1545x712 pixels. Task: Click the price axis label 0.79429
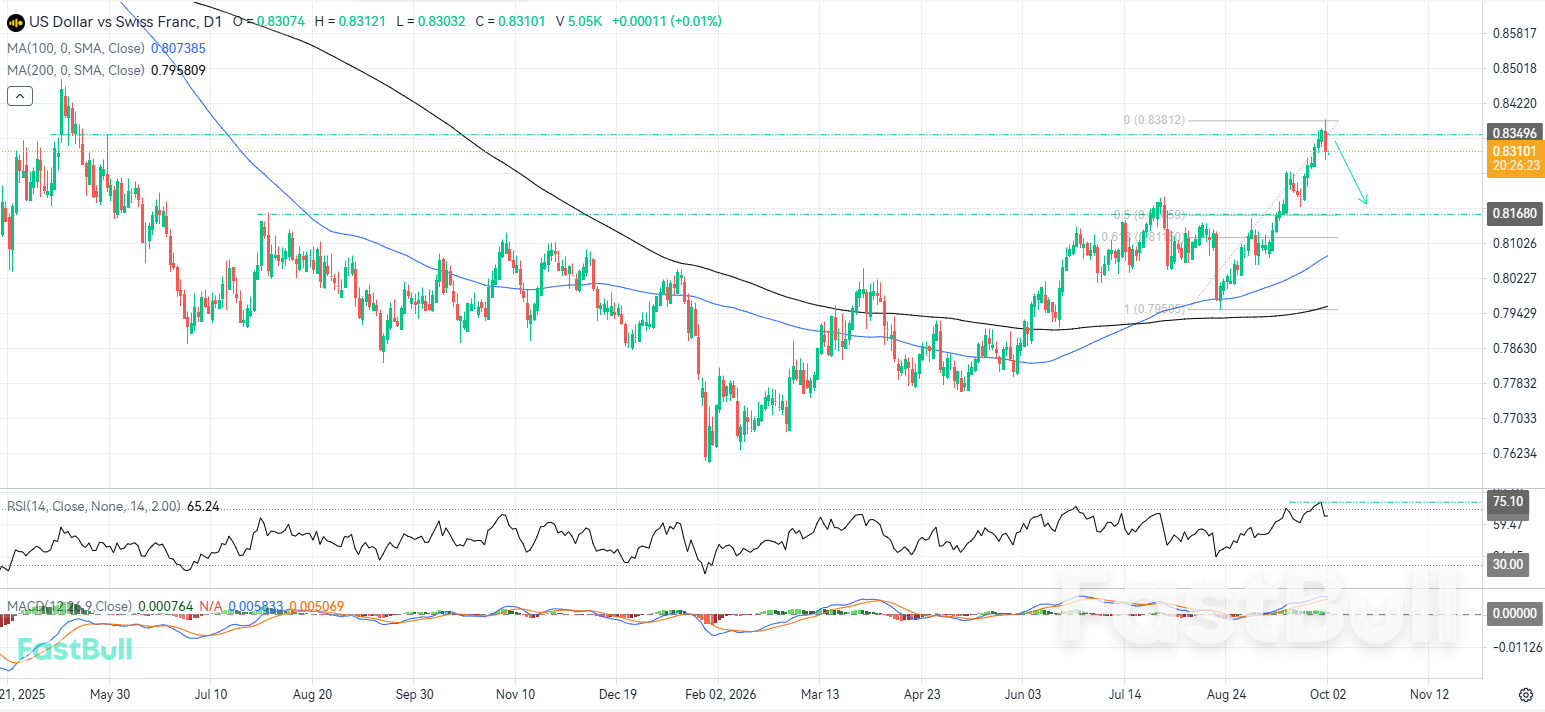coord(1514,313)
